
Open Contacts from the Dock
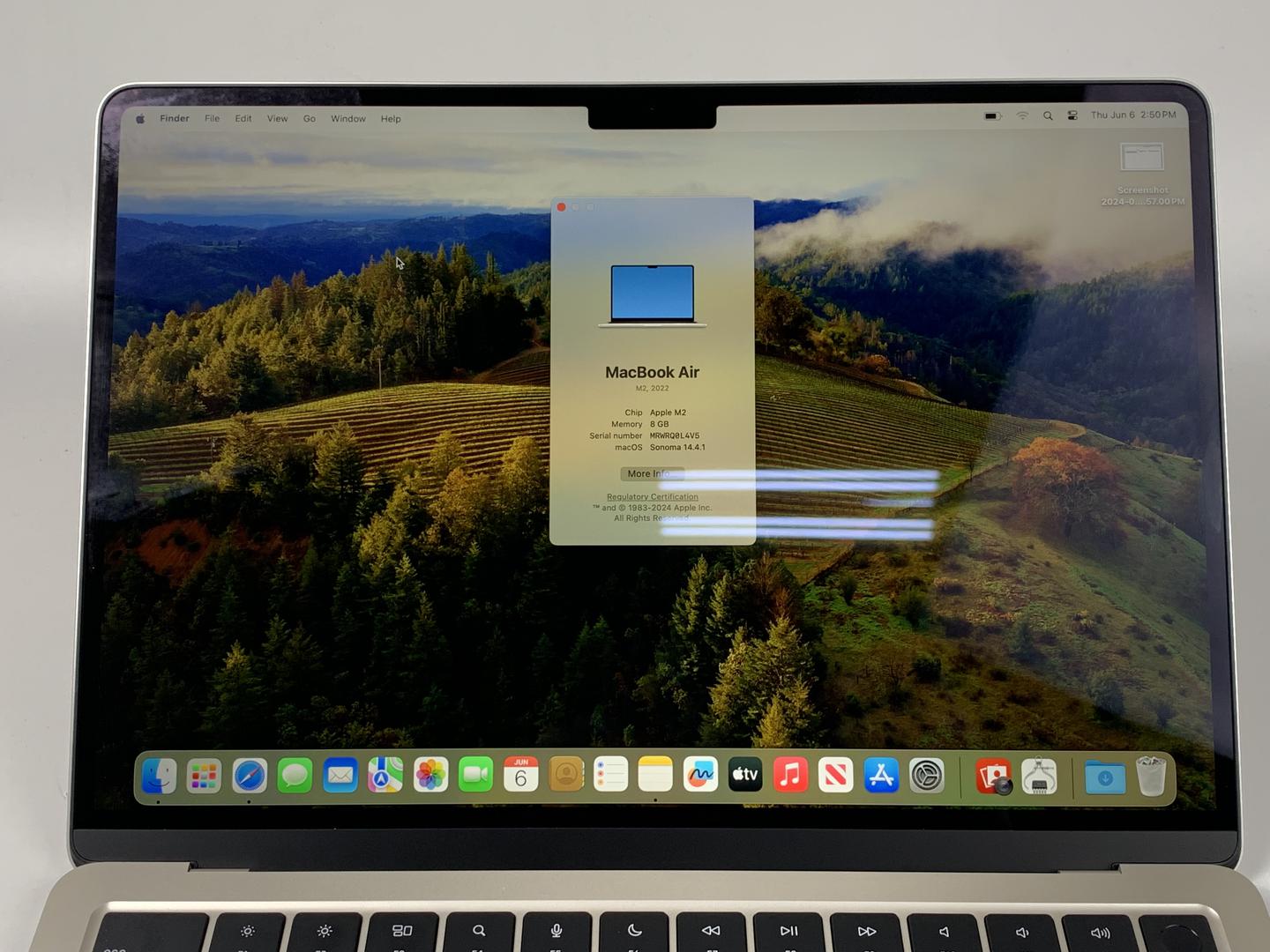point(566,775)
